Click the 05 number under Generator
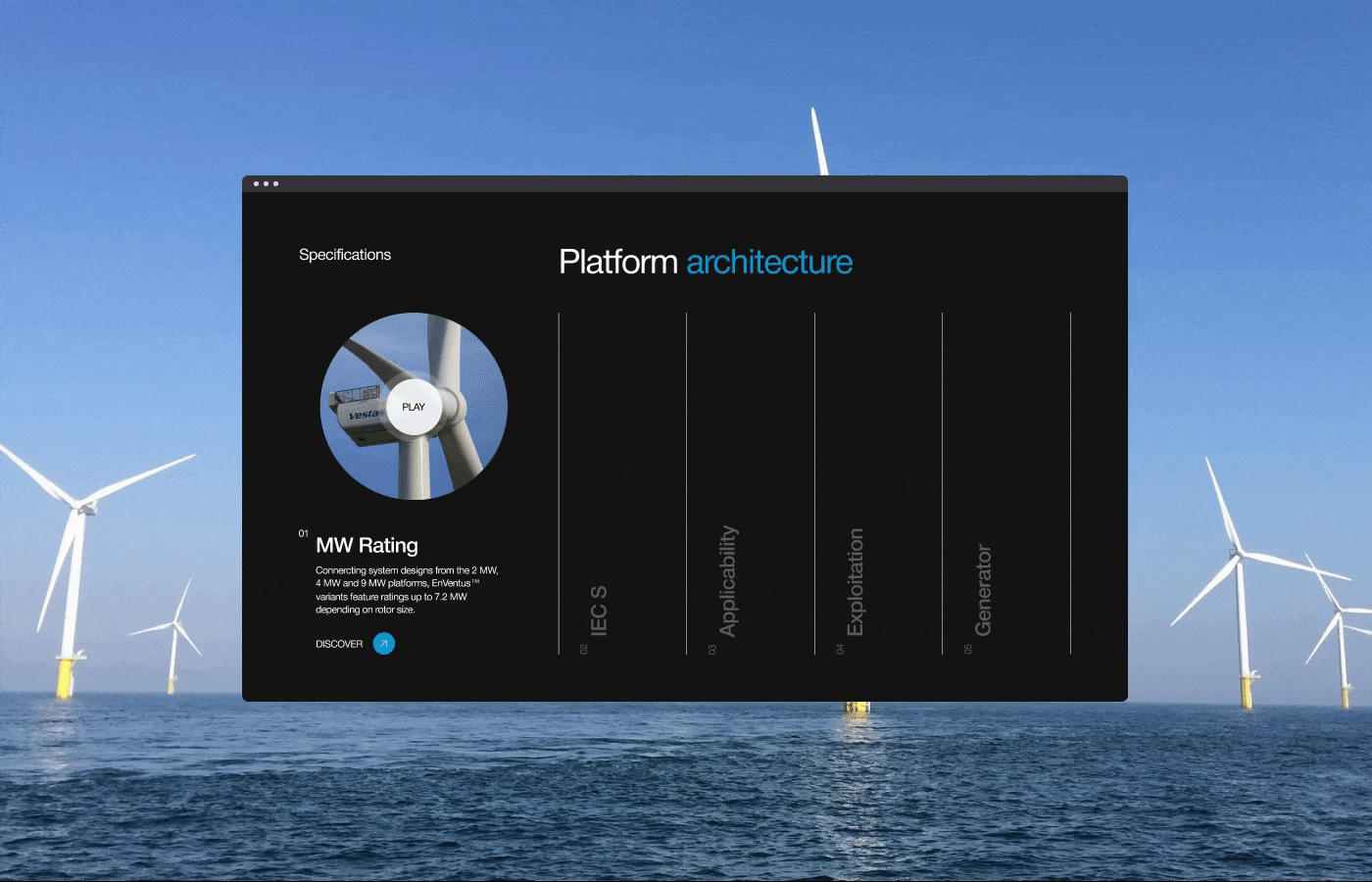This screenshot has height=882, width=1372. [968, 649]
